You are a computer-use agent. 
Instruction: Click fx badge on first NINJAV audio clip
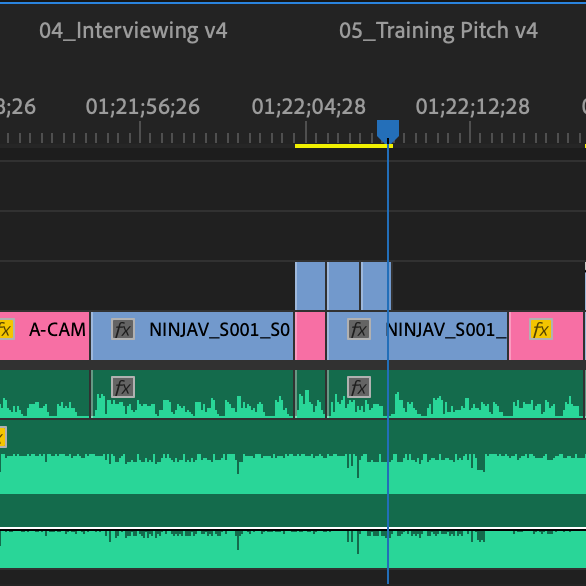pyautogui.click(x=123, y=387)
